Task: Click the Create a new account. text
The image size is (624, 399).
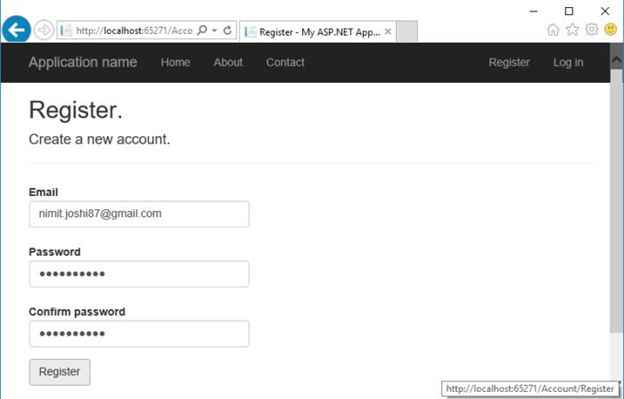Action: 99,139
